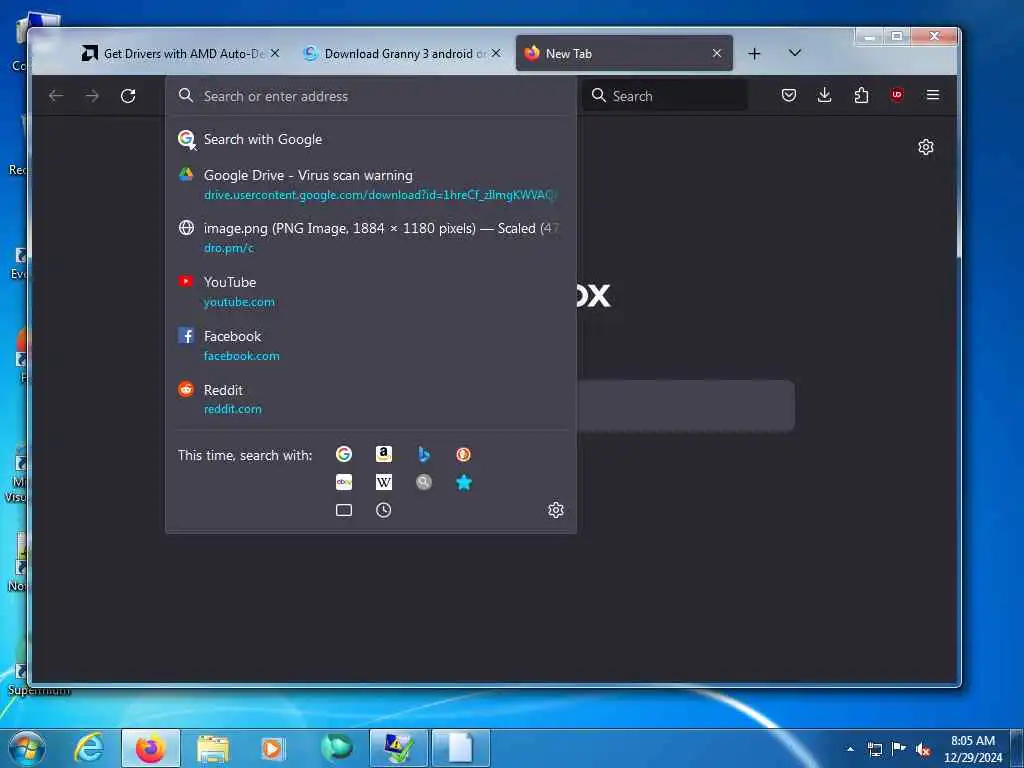Click the youtube.com URL
The width and height of the screenshot is (1024, 768).
239,302
